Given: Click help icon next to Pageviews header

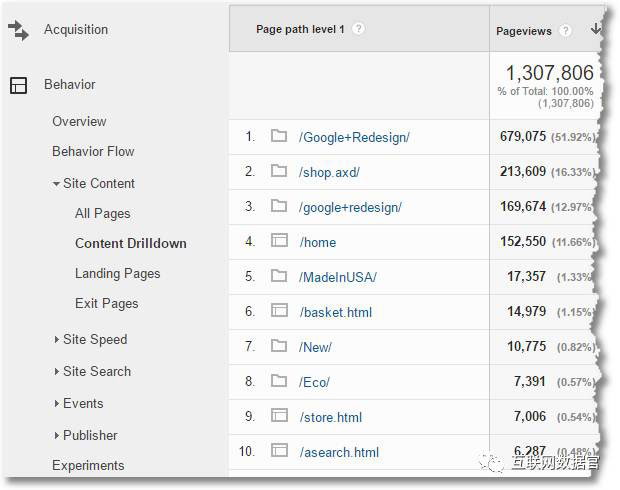Looking at the screenshot, I should coord(566,31).
